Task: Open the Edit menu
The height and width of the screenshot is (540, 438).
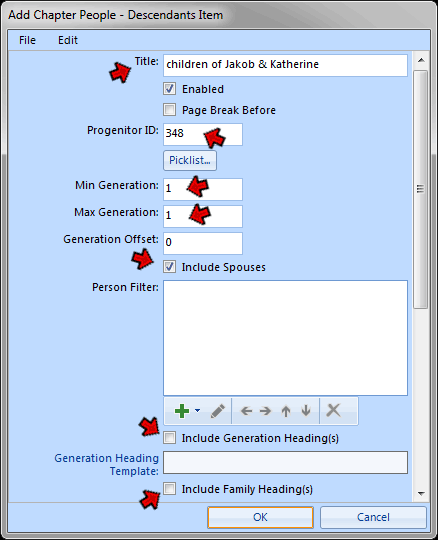Action: pos(67,40)
